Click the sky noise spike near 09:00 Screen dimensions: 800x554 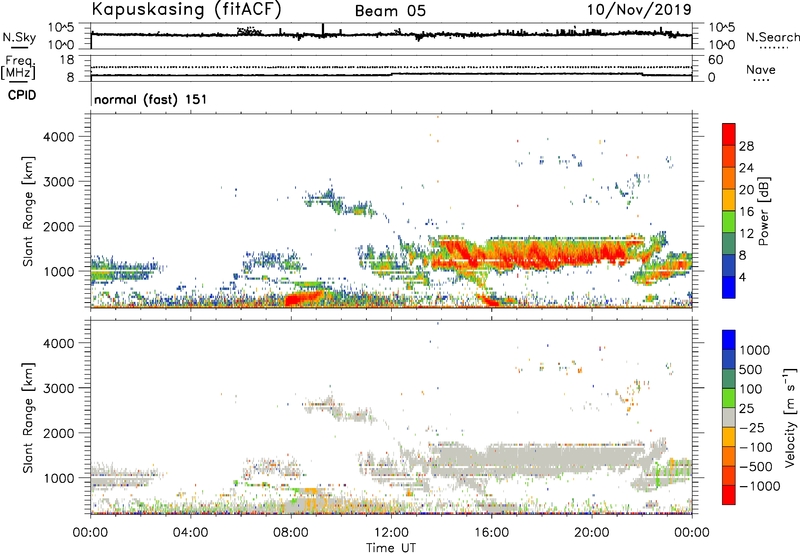[322, 30]
